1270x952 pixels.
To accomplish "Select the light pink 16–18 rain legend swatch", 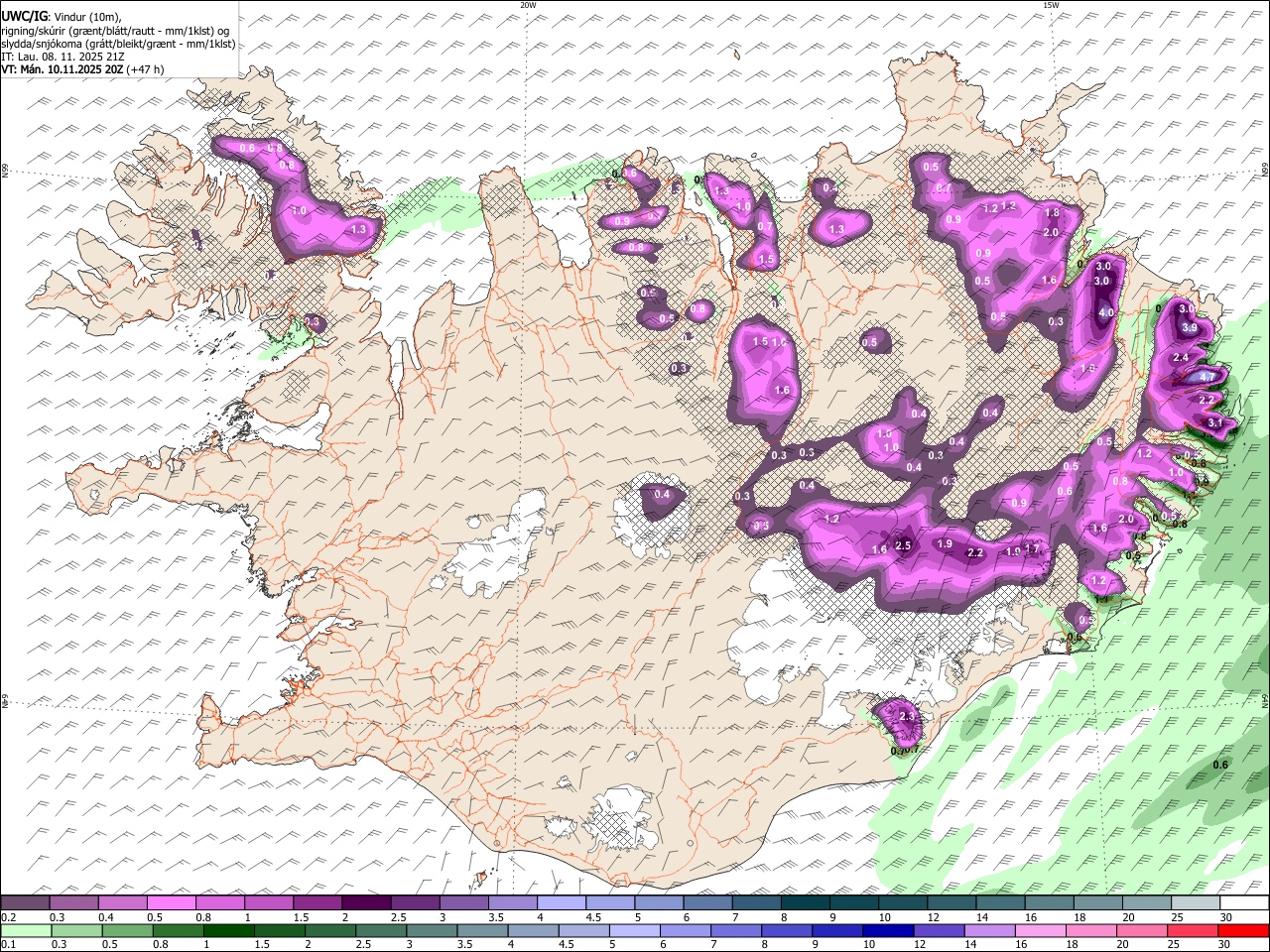I will tap(1041, 930).
